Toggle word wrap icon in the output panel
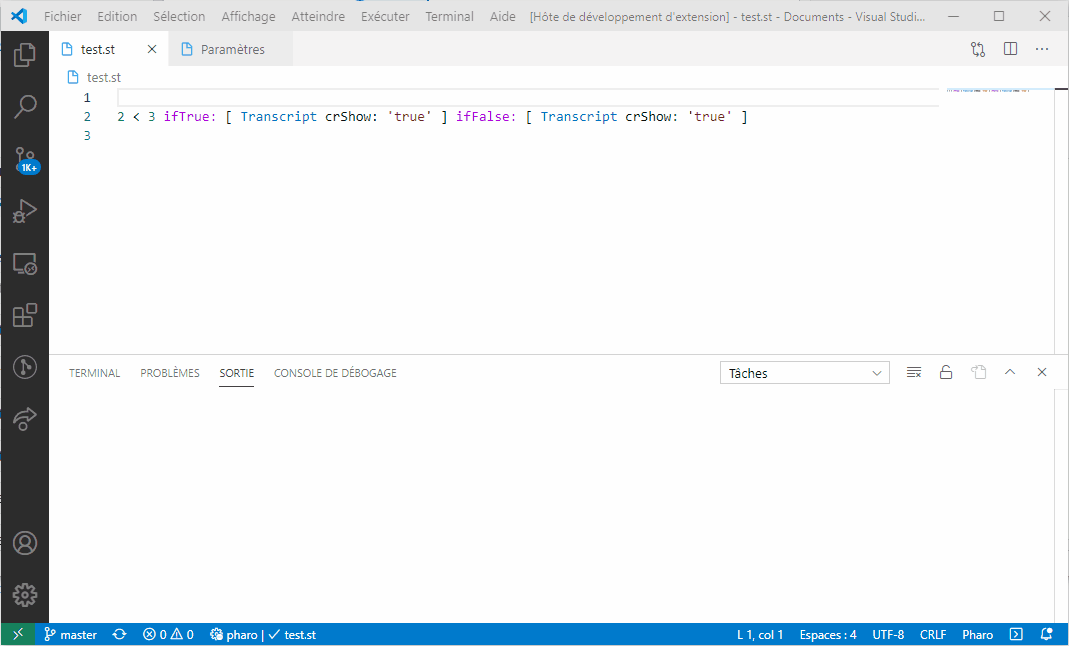Viewport: 1069px width, 646px height. point(978,371)
